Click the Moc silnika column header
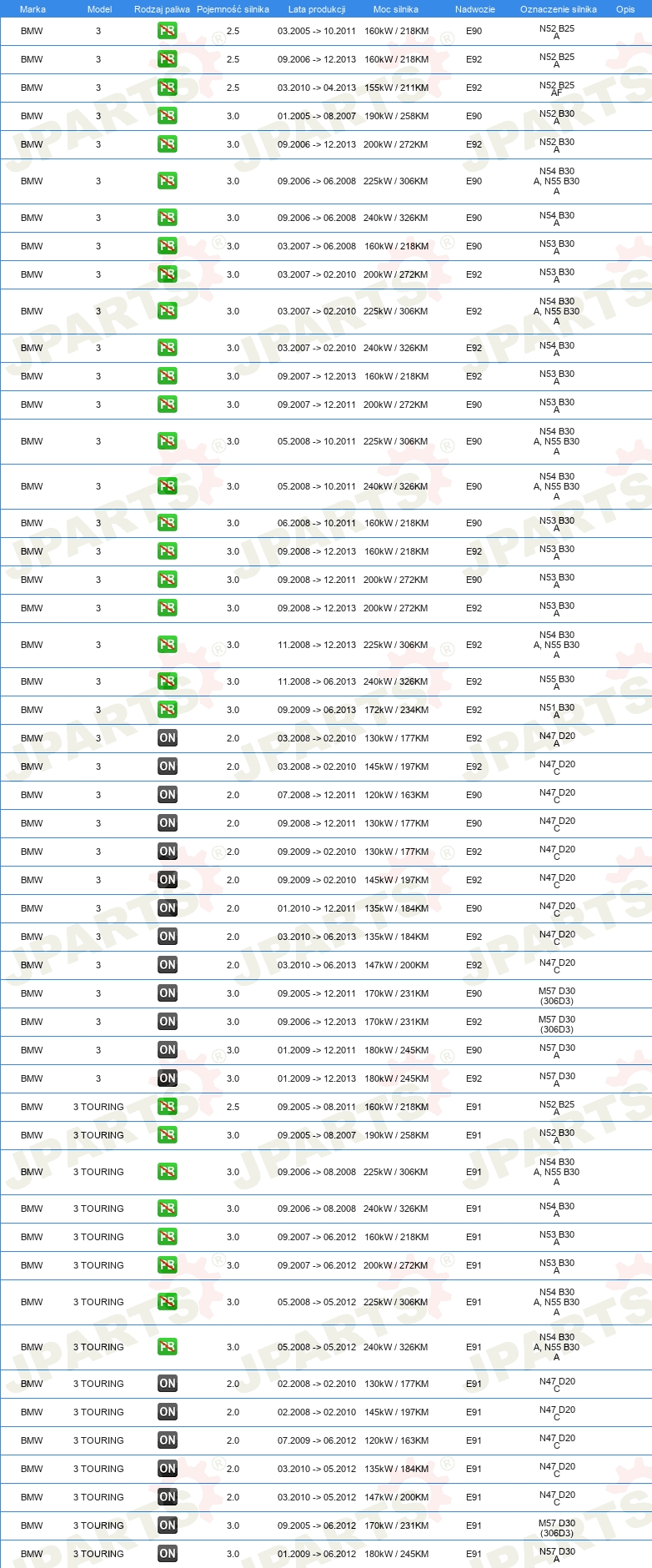This screenshot has width=652, height=1568. click(396, 9)
